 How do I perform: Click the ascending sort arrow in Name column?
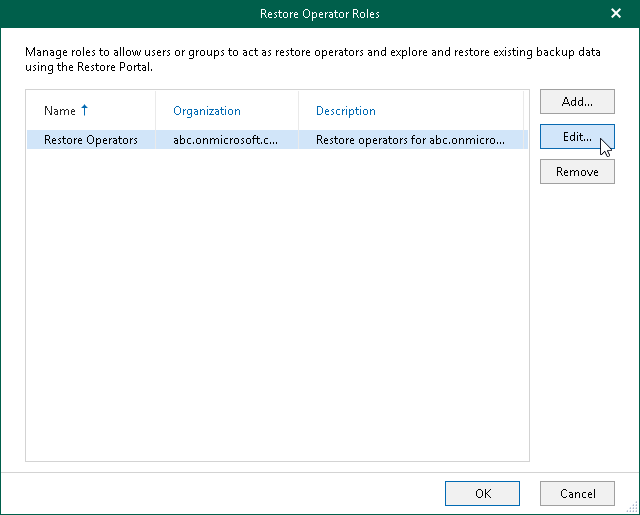coord(85,110)
